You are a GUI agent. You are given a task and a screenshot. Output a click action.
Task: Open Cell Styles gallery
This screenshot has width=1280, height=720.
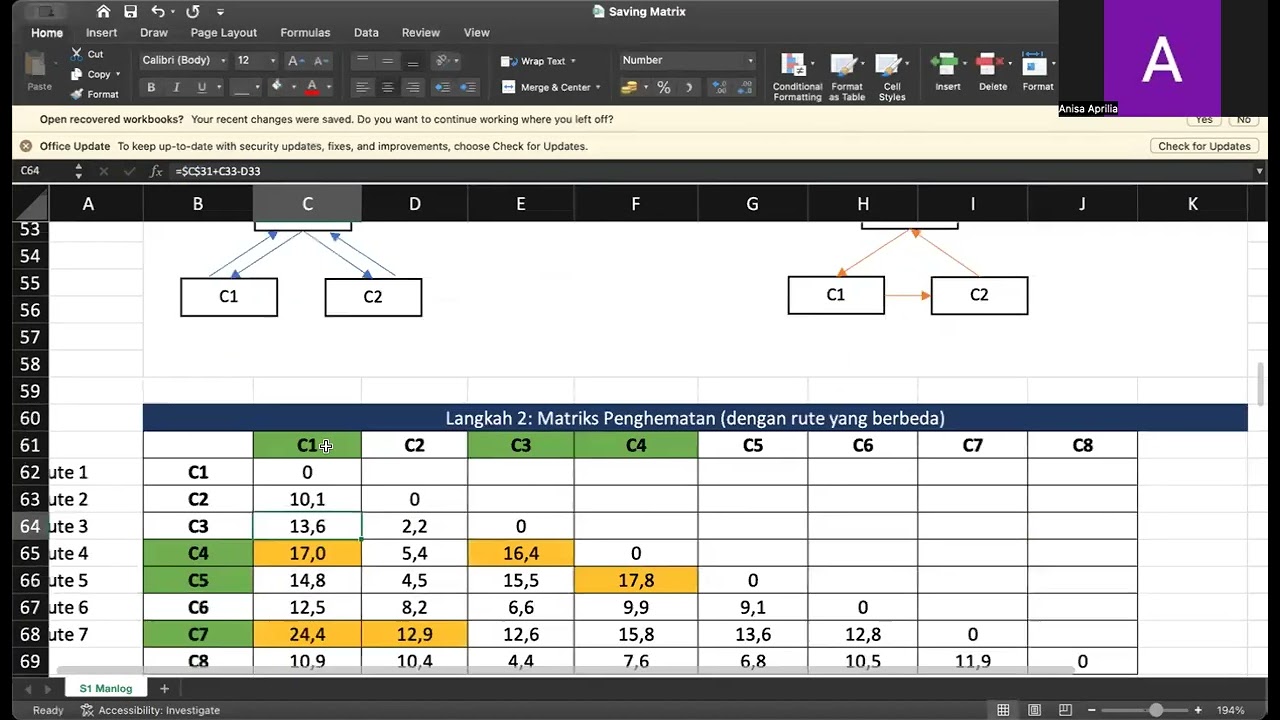click(x=891, y=76)
